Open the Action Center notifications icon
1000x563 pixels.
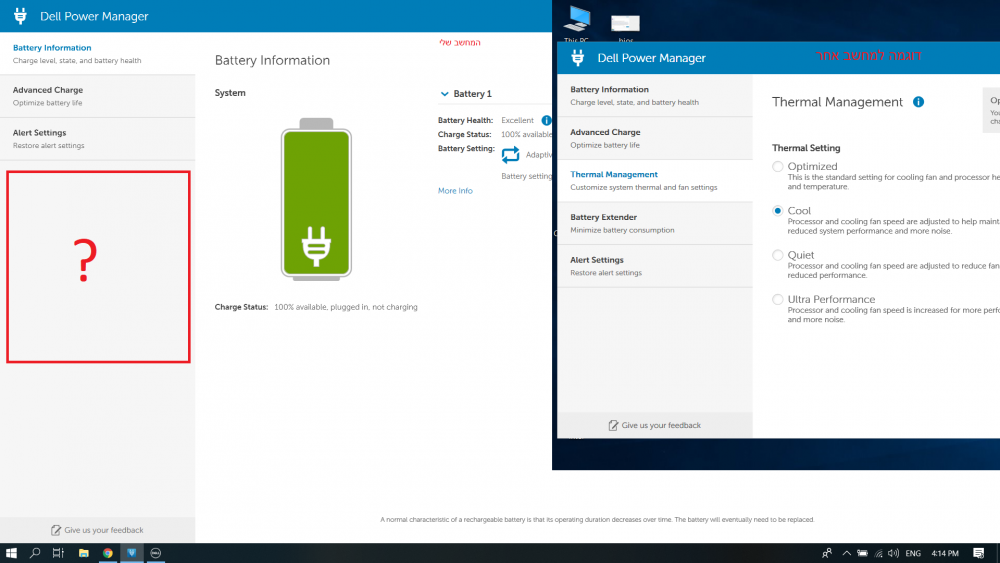click(x=978, y=553)
